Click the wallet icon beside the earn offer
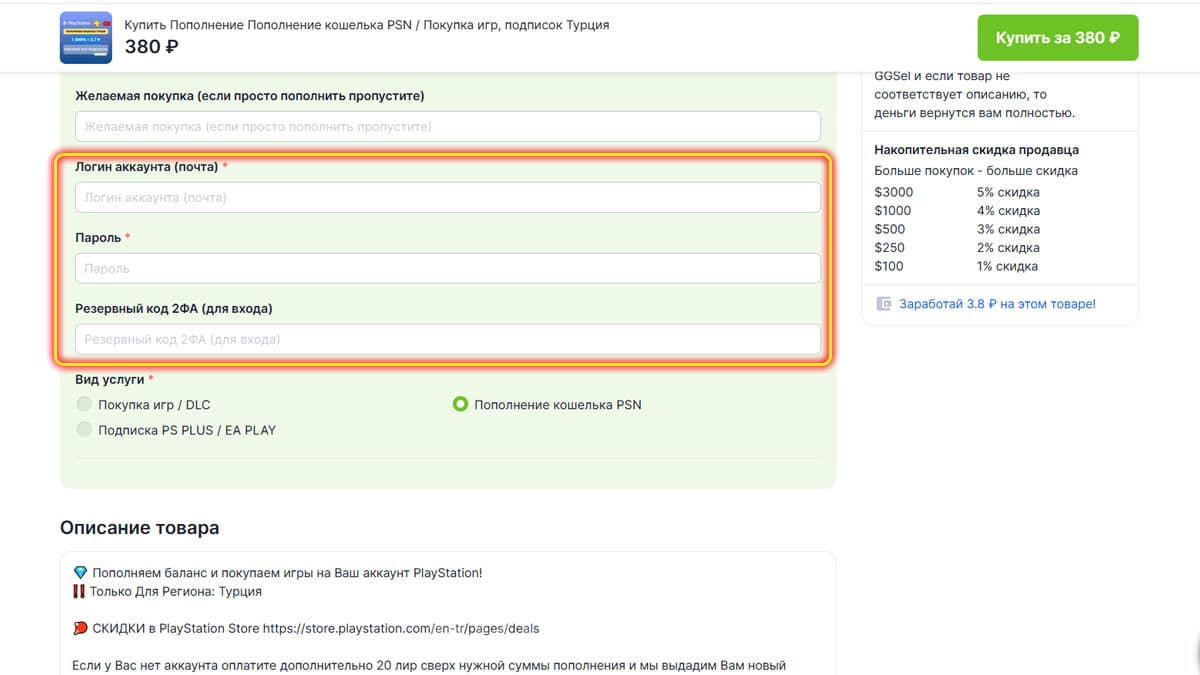 coord(883,304)
